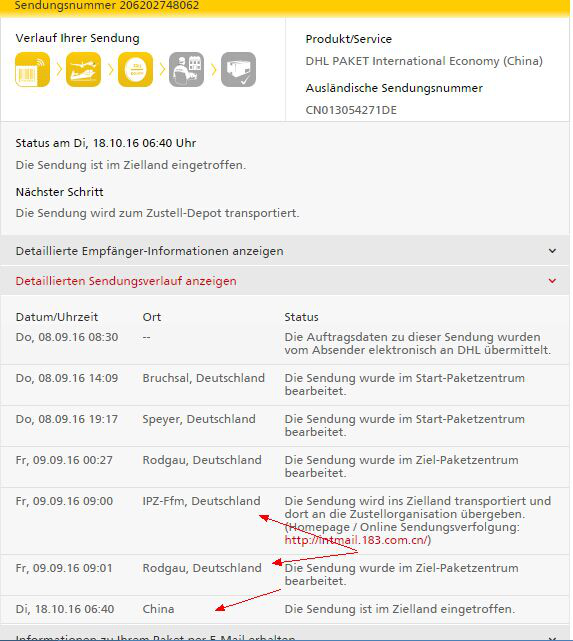Collapse the red Sendungsverlauf chevron
Screen dimensions: 573x641
coord(552,281)
